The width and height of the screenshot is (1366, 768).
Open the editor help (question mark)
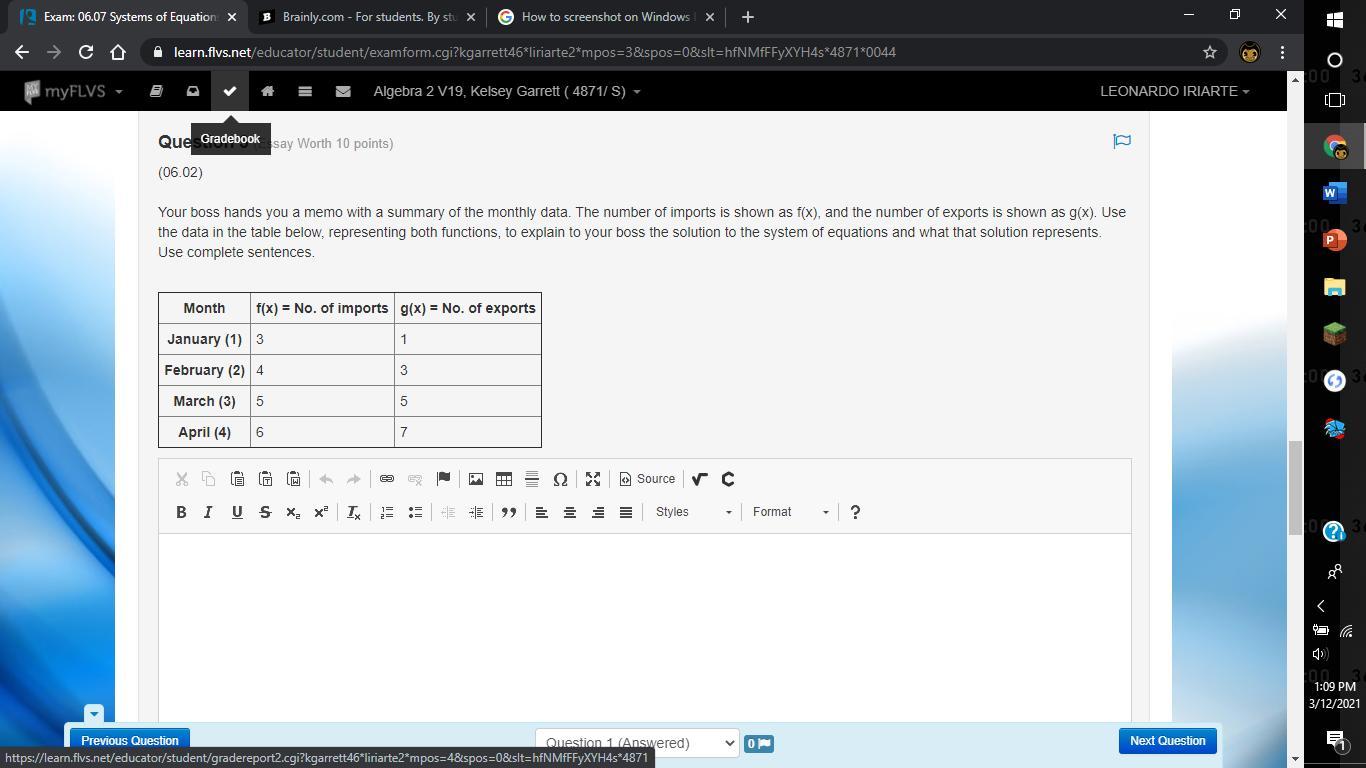point(855,512)
